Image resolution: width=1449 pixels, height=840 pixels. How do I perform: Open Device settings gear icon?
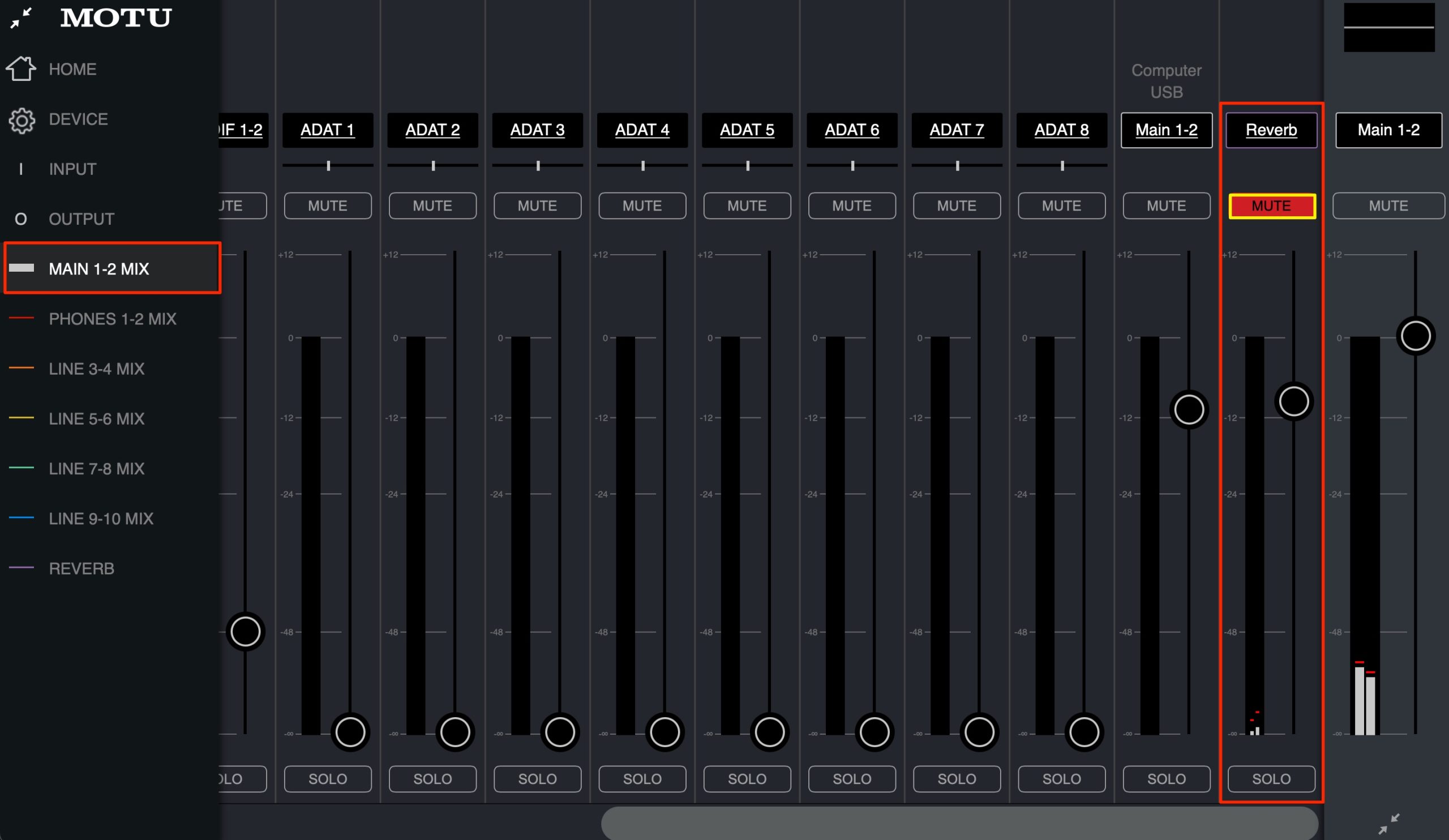point(22,120)
